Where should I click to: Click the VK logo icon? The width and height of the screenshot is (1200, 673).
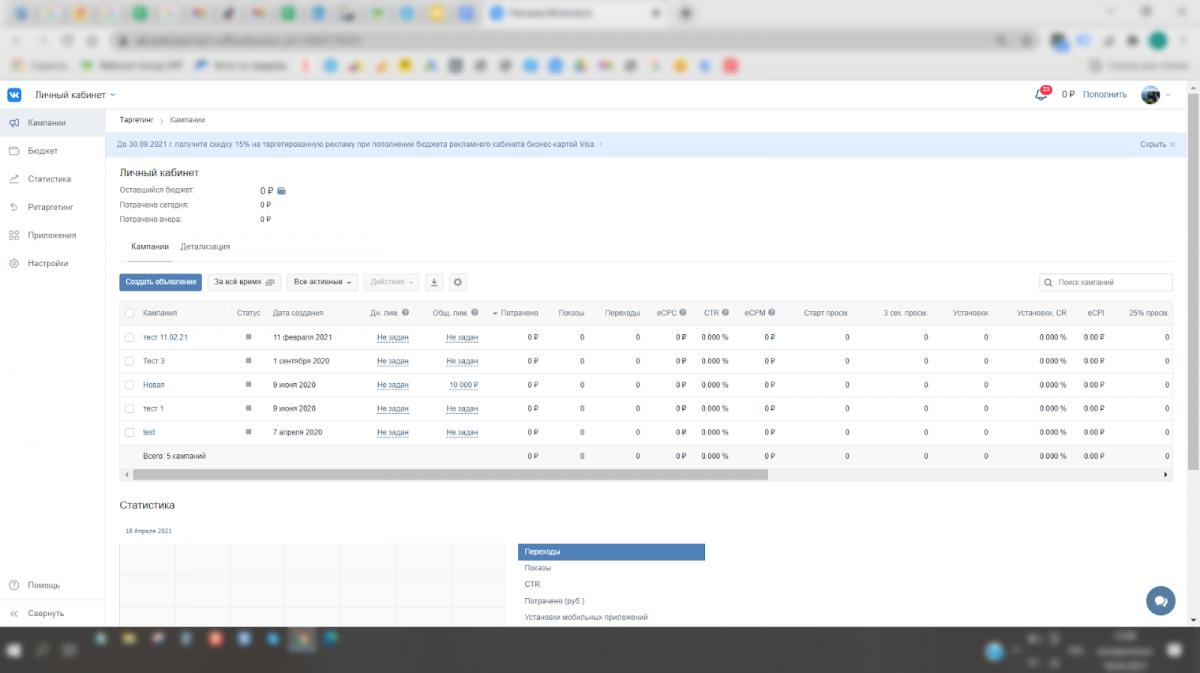click(15, 95)
